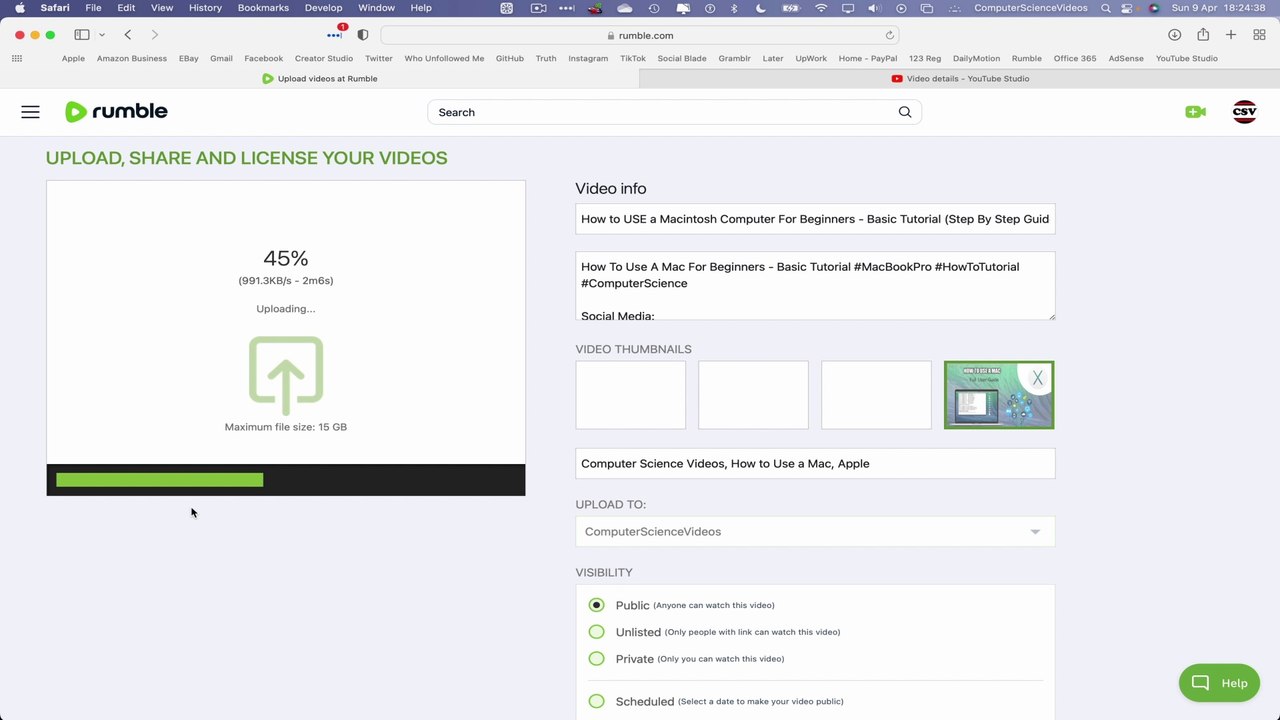Click the video description text area
This screenshot has height=720, width=1280.
815,286
